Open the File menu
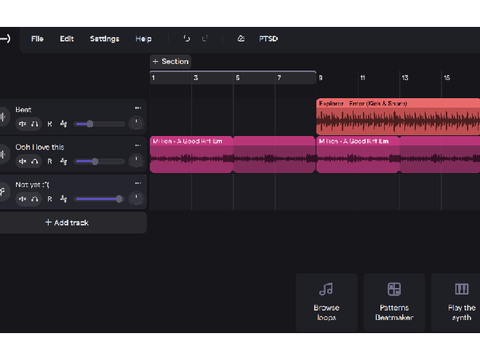This screenshot has width=480, height=360. (x=37, y=39)
